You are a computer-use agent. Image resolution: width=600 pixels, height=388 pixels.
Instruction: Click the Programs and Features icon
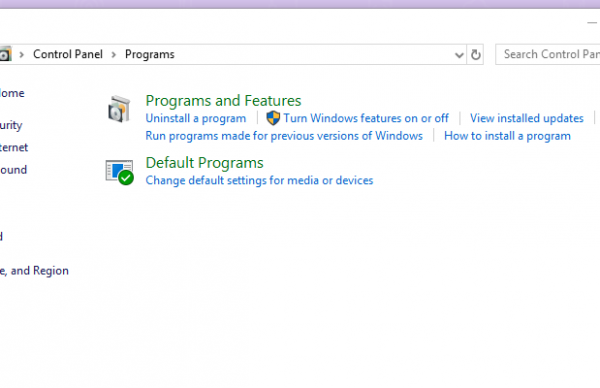(119, 109)
